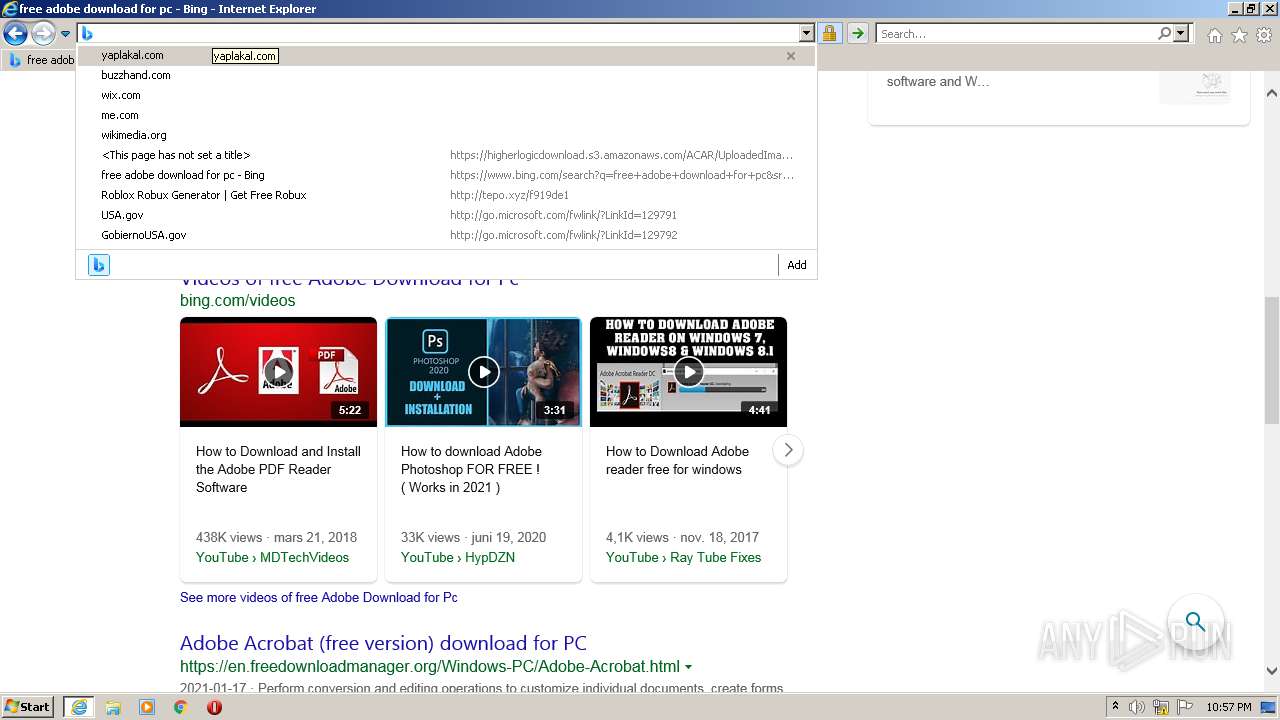This screenshot has height=720, width=1280.
Task: Click Internet Explorer taskbar icon
Action: [79, 707]
